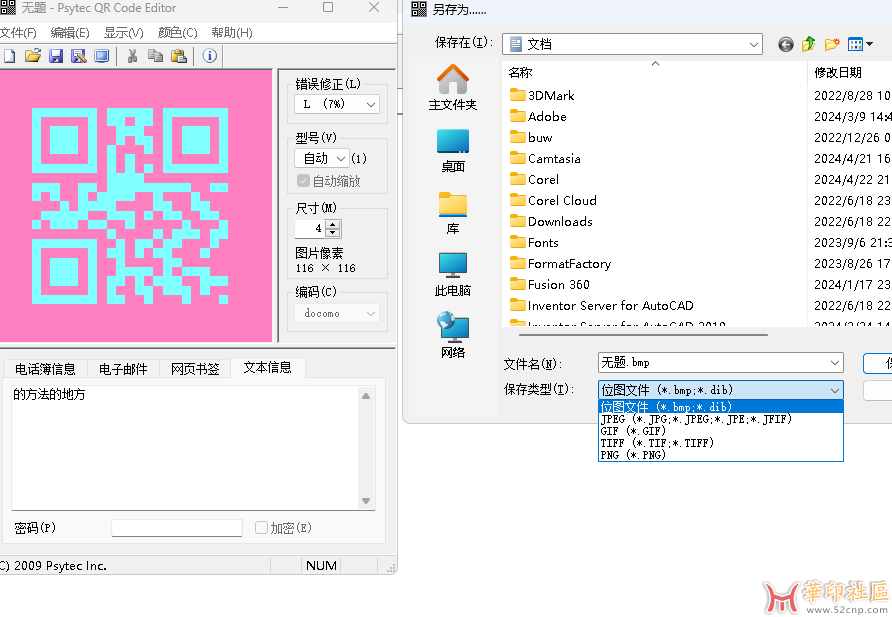Collapse the 保存类型 dropdown arrow
Viewport: 892px width, 617px height.
point(835,390)
